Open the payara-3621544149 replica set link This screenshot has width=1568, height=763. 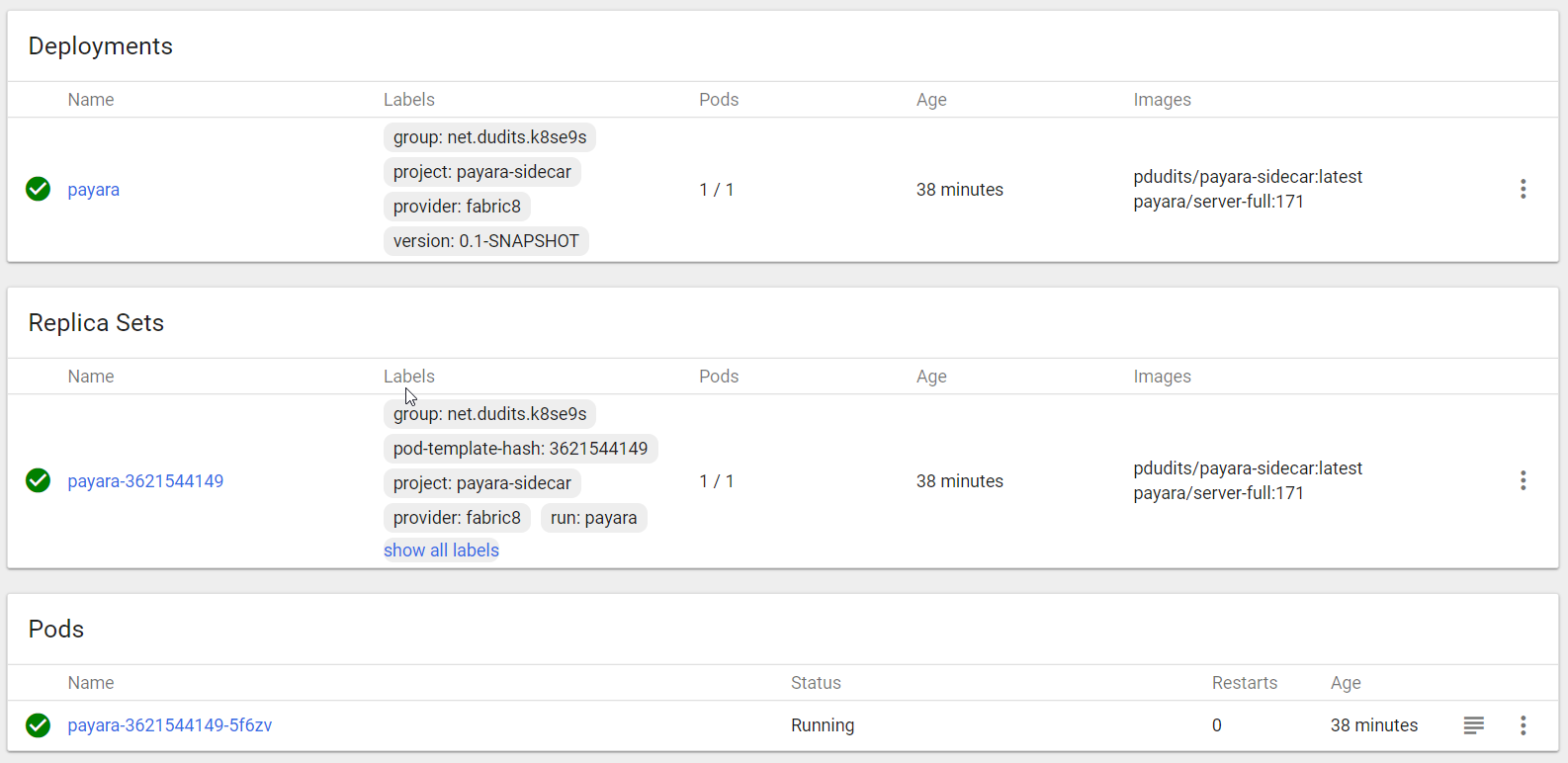[145, 481]
